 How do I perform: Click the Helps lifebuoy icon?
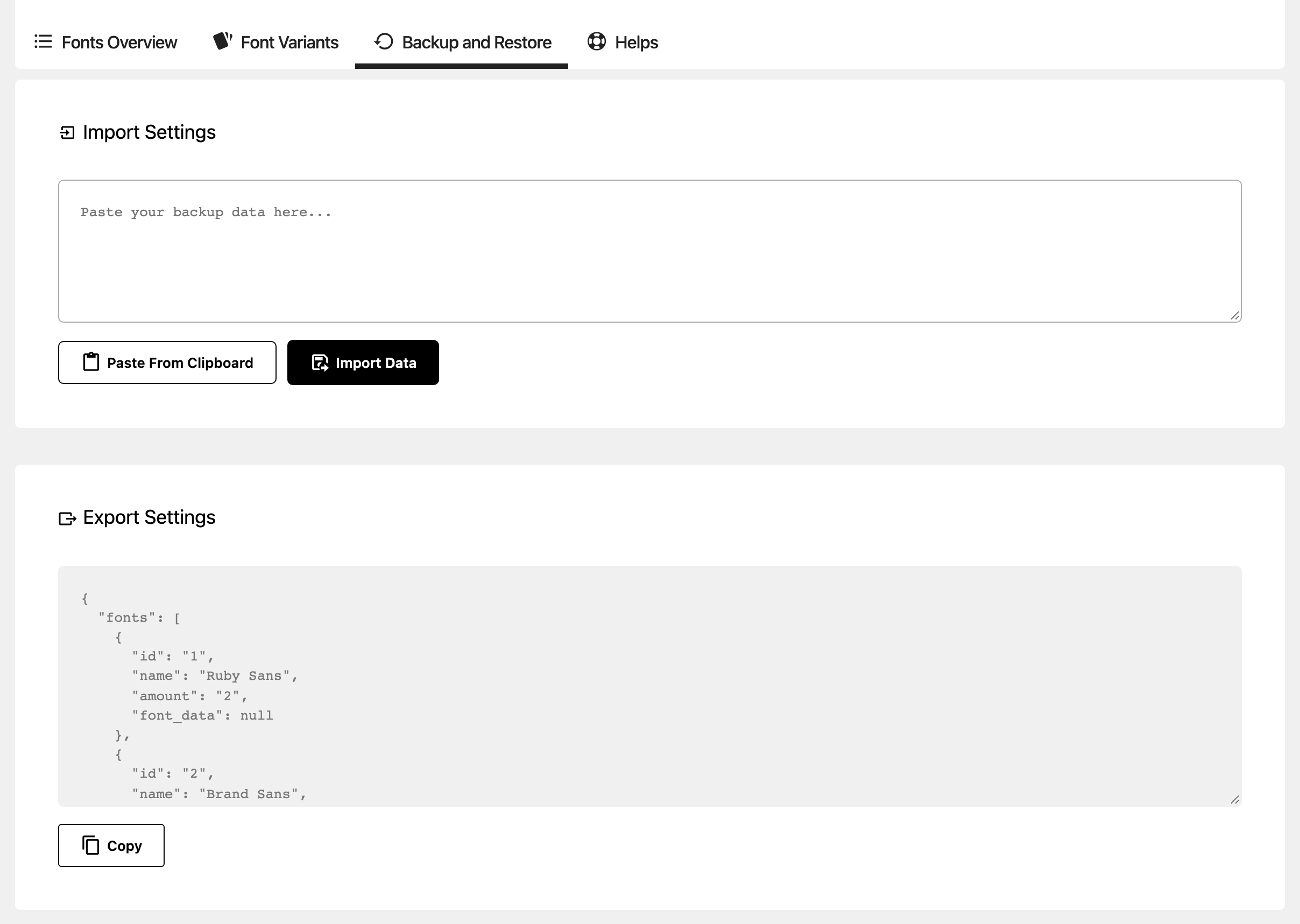[597, 41]
